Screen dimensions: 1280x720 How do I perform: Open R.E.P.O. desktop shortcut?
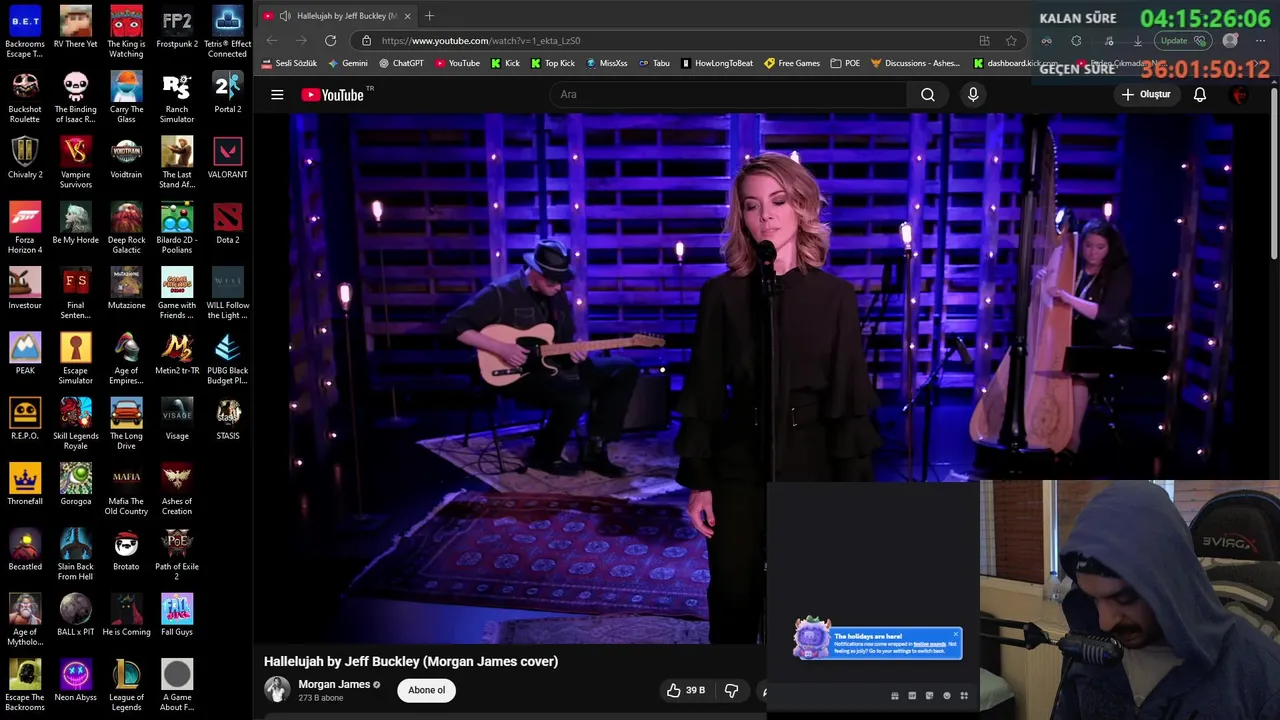[25, 419]
